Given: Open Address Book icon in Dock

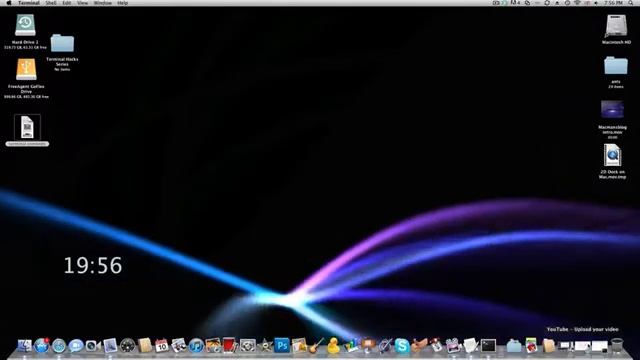Looking at the screenshot, I should (x=144, y=346).
